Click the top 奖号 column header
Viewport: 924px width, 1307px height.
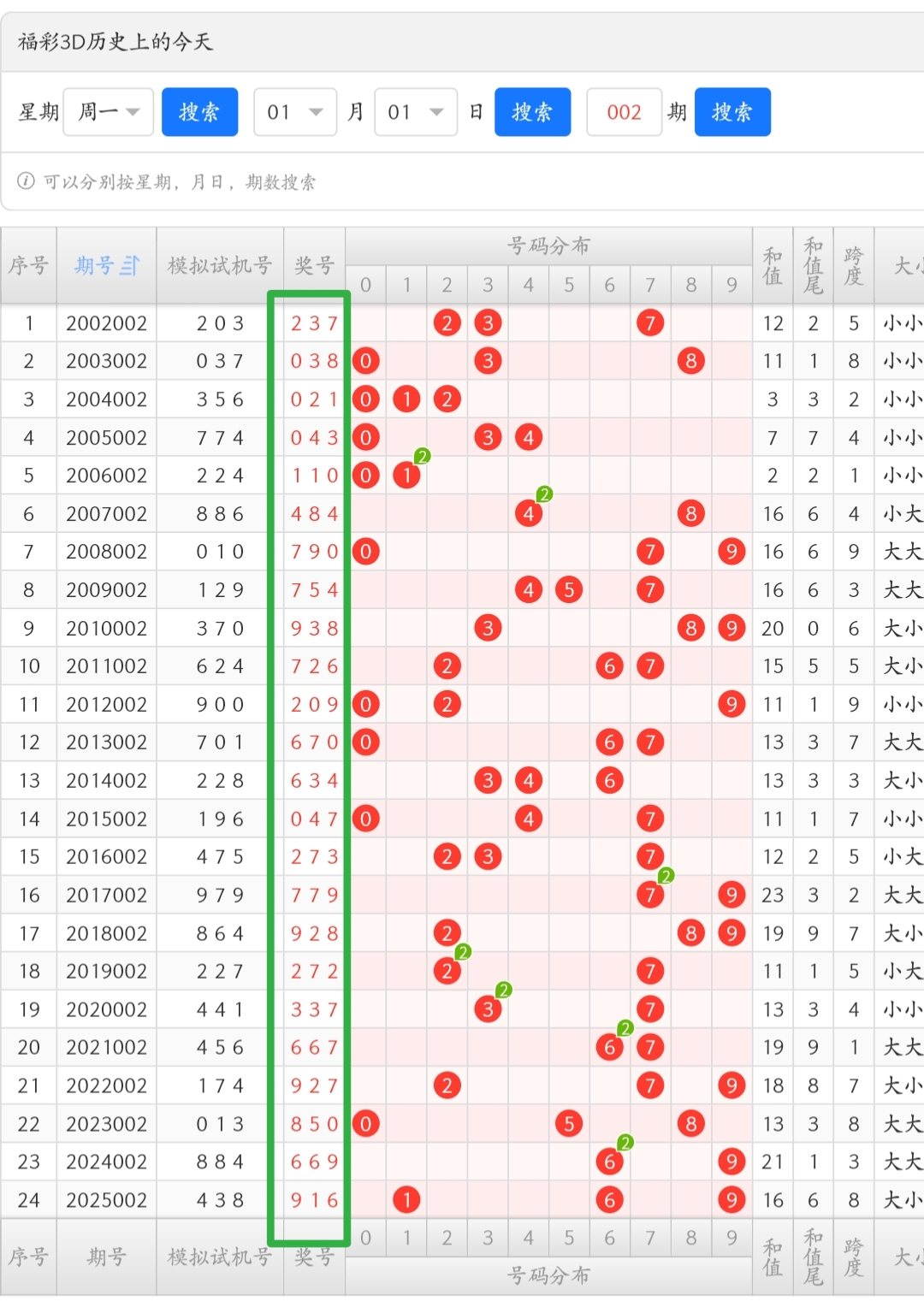[314, 266]
